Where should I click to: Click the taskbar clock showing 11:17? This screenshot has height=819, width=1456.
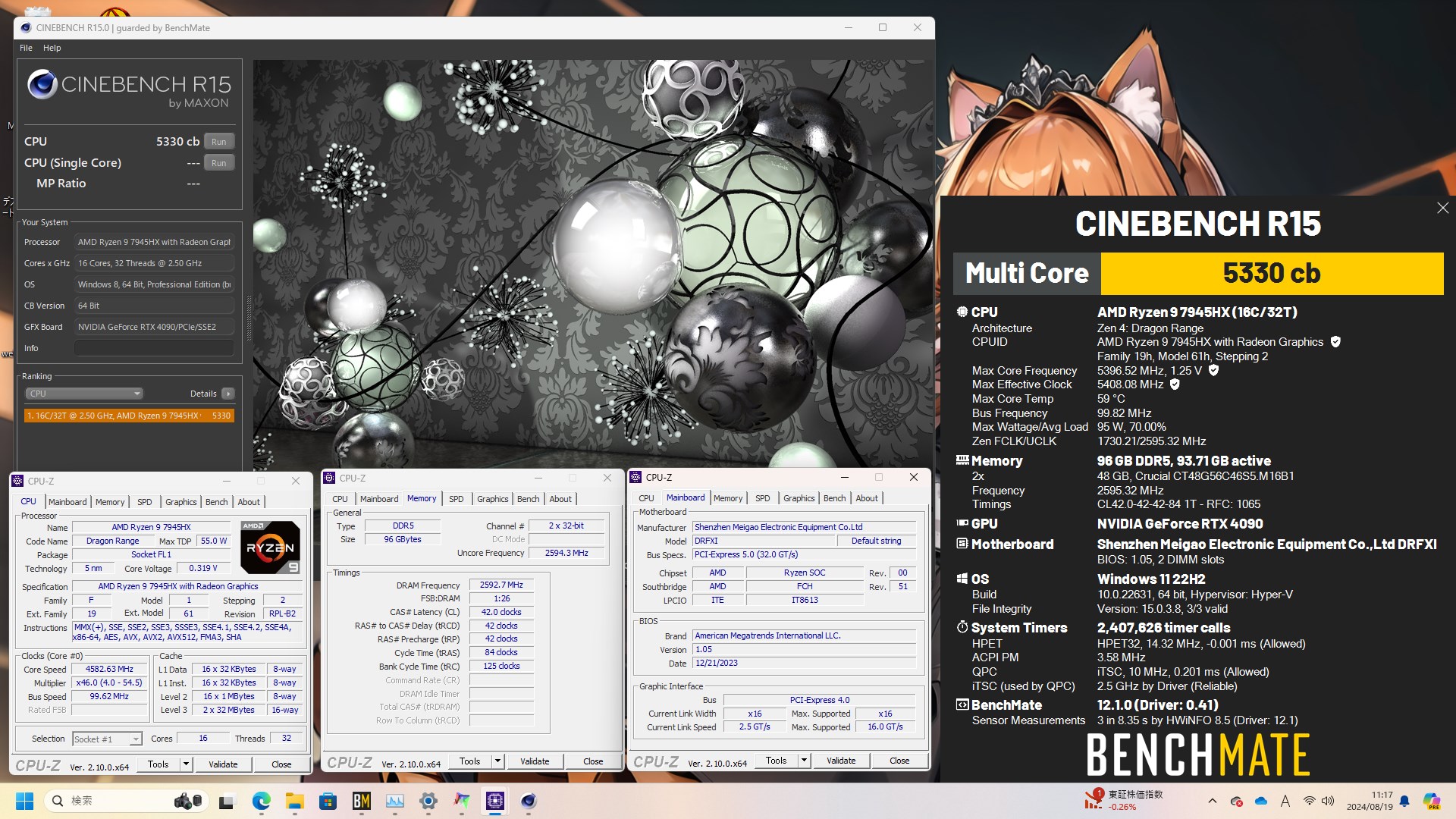1370,801
